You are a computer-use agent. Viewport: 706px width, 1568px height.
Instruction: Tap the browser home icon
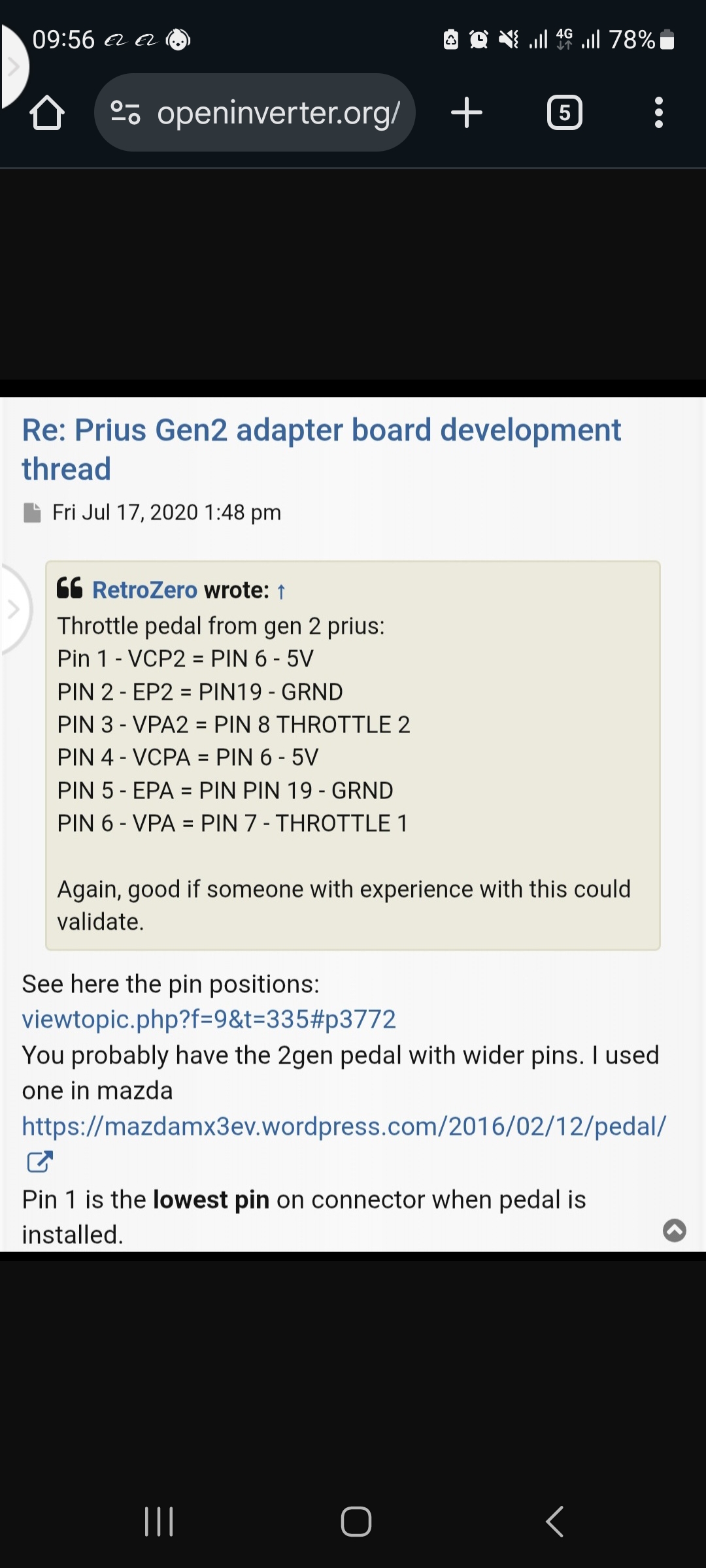click(x=47, y=112)
